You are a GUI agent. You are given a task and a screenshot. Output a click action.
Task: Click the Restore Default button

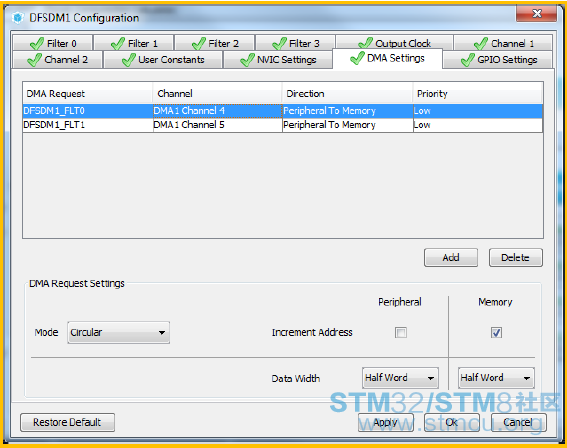[x=68, y=422]
